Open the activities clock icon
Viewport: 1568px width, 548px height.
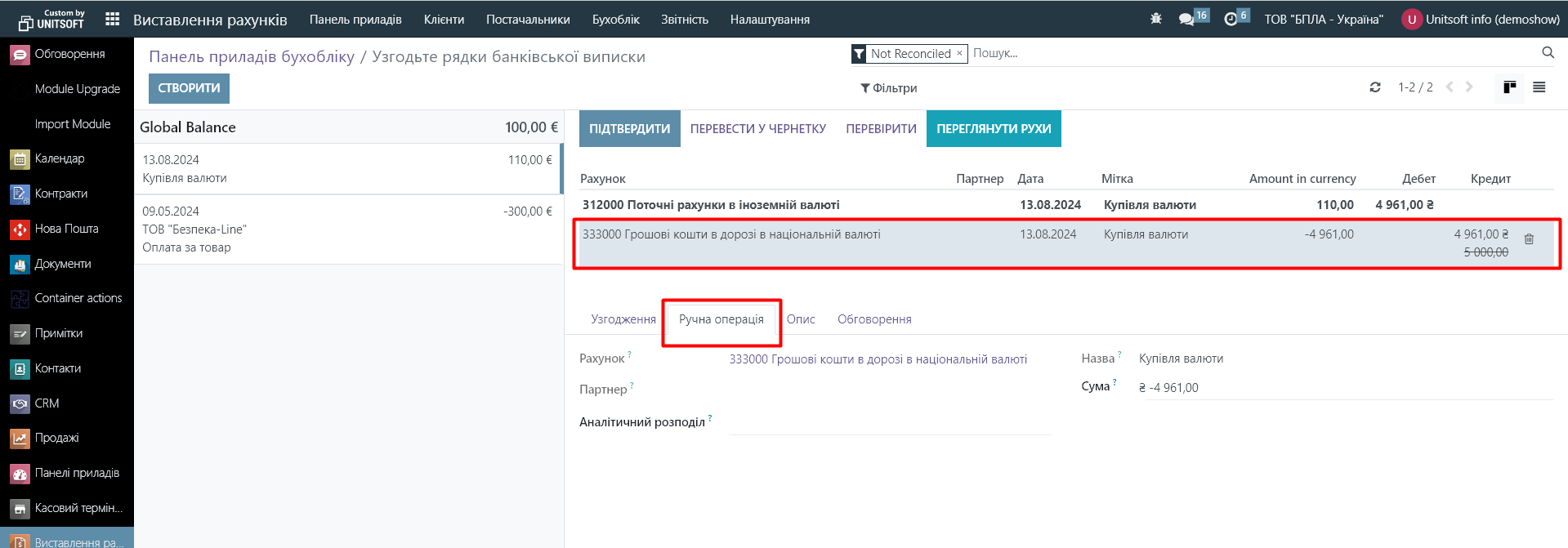click(1231, 19)
